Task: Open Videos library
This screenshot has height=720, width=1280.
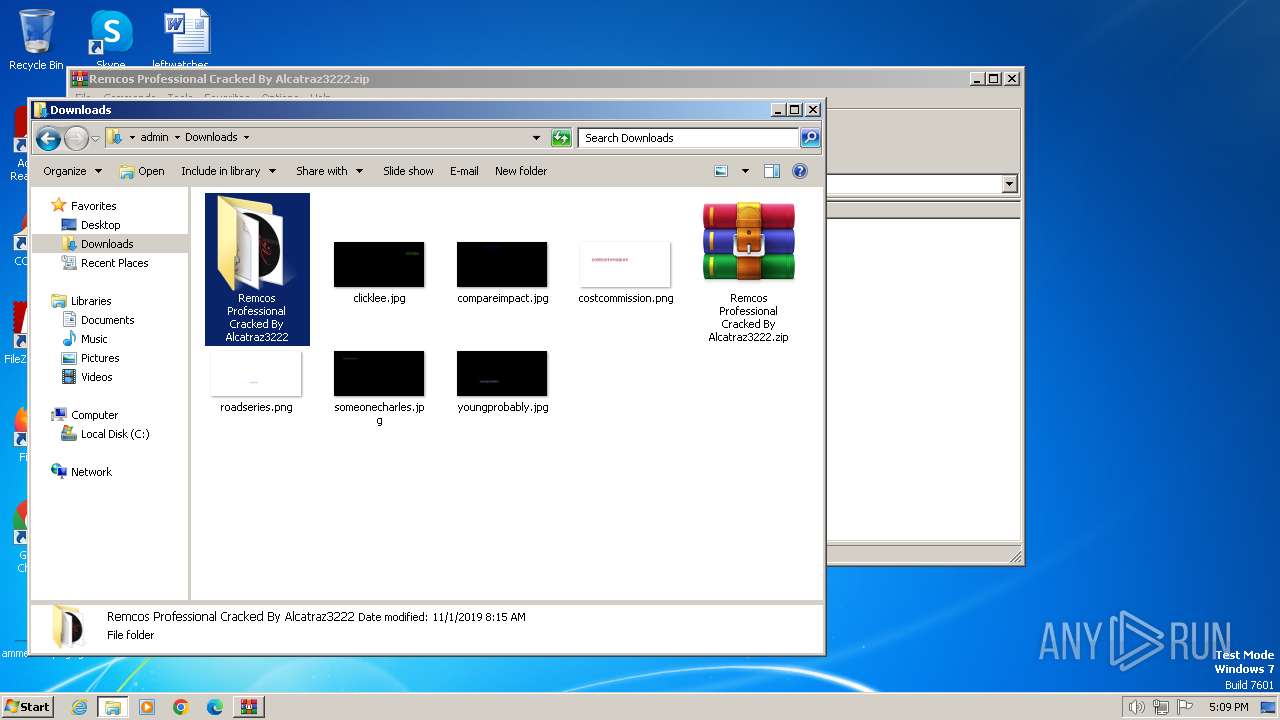Action: (x=96, y=377)
